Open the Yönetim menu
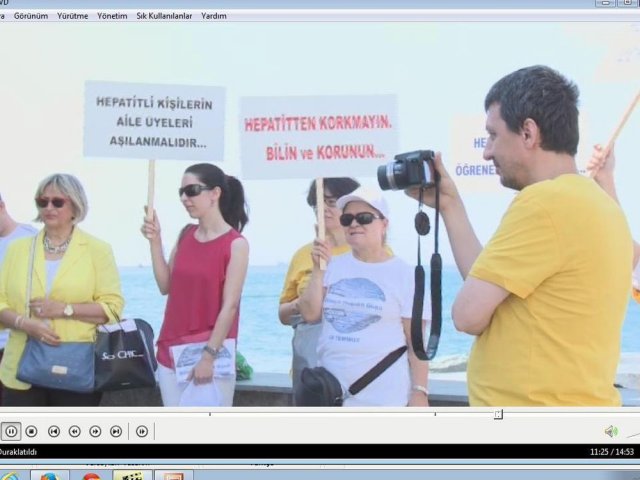This screenshot has width=640, height=480. coord(112,16)
